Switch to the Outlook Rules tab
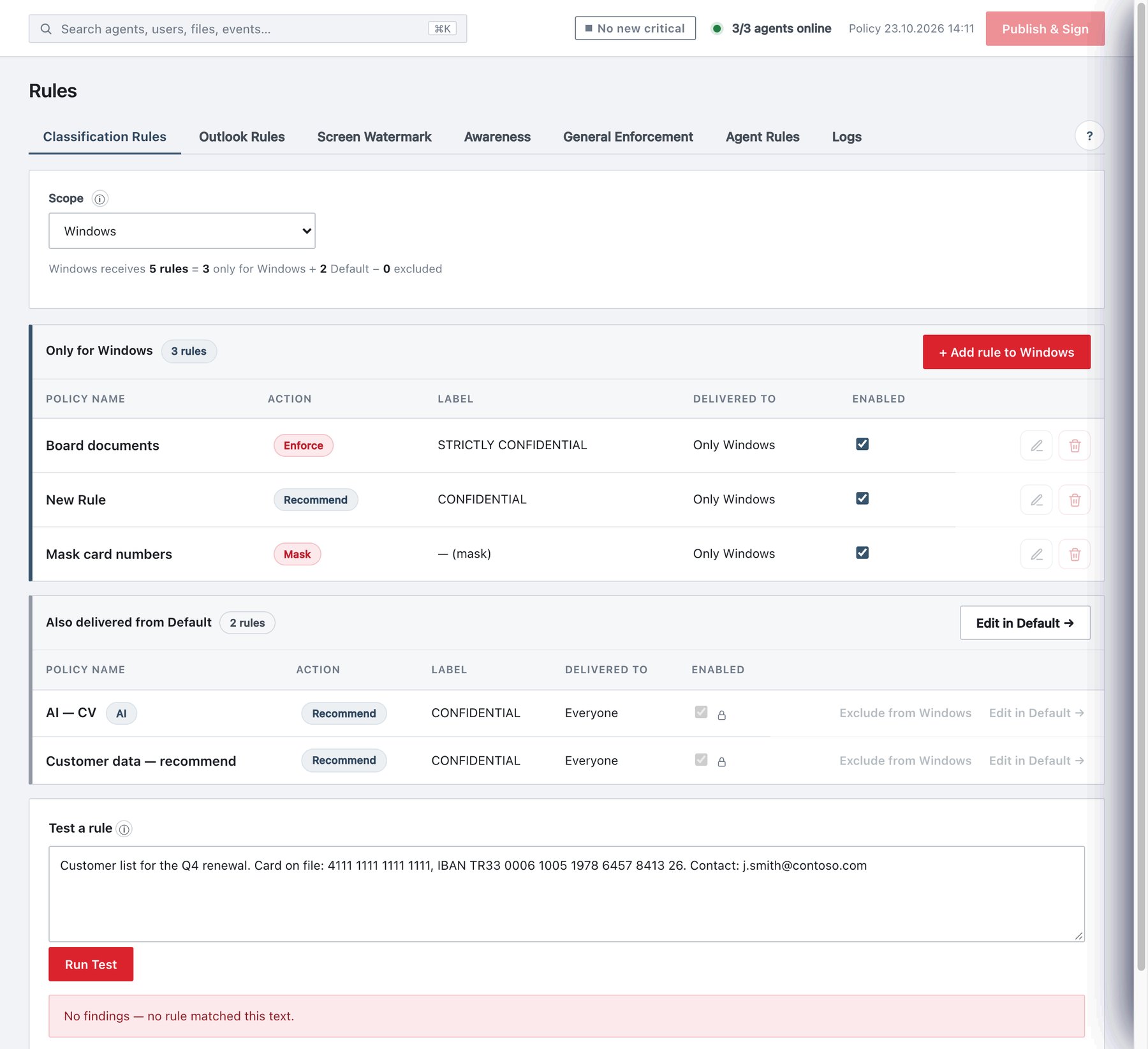Screen dimensions: 1148x1049 point(242,137)
